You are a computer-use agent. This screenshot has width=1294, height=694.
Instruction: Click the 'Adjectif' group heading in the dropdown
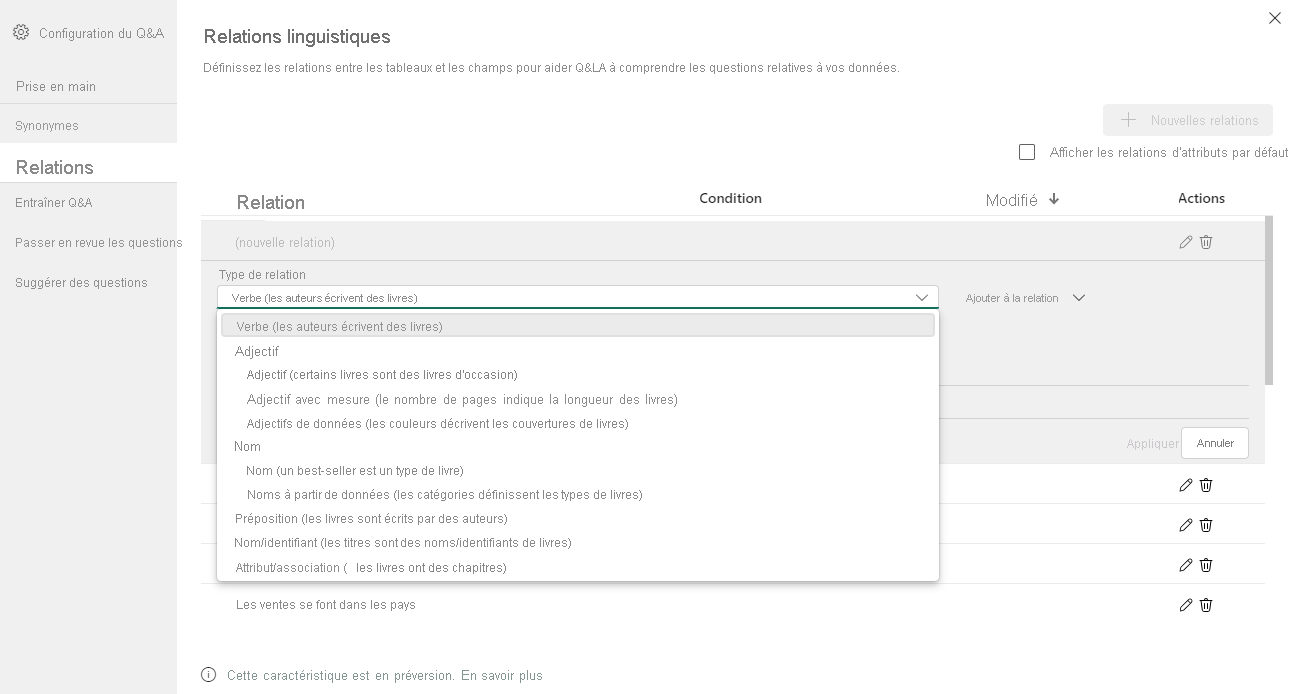pyautogui.click(x=257, y=352)
